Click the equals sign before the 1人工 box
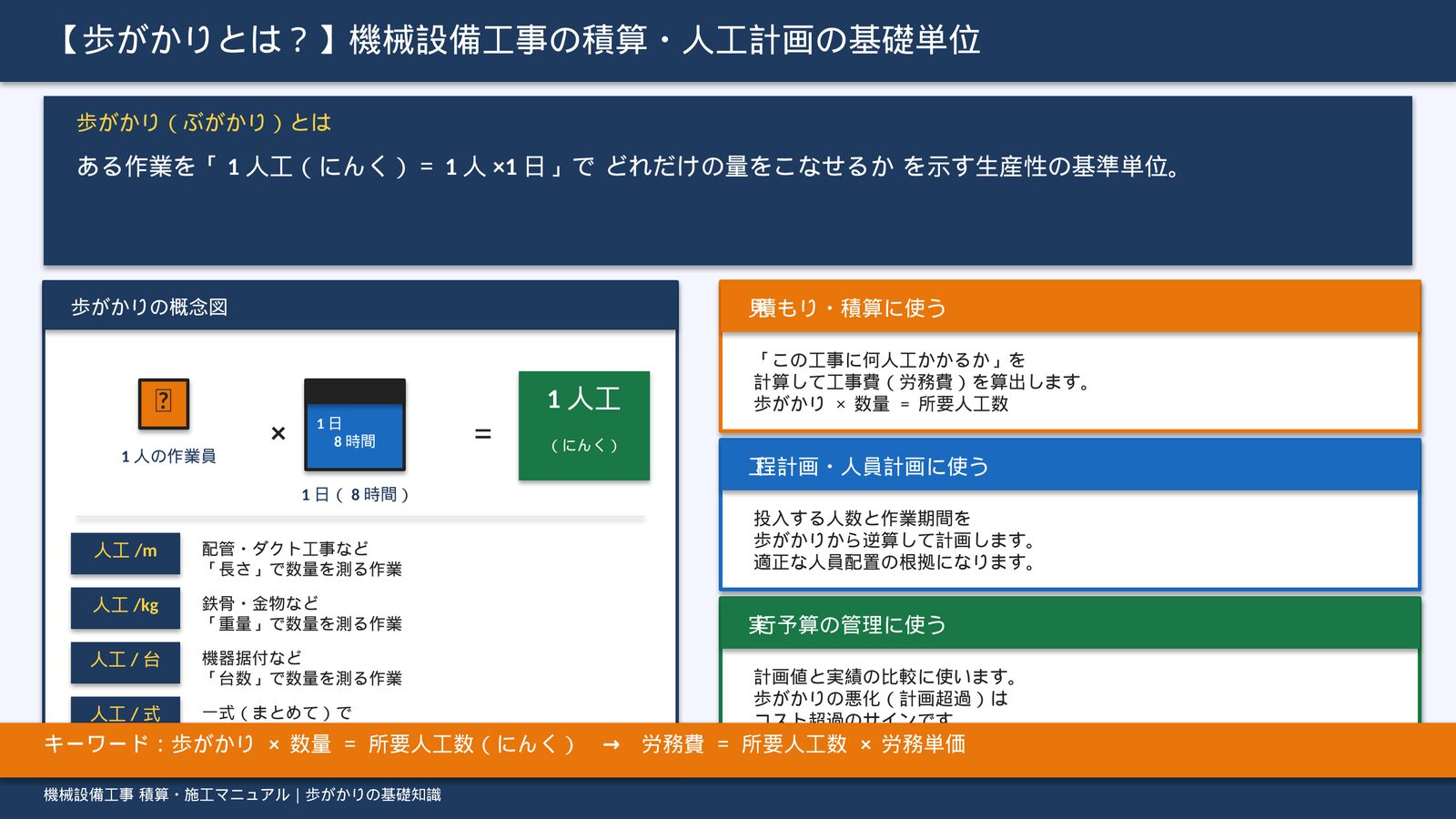The height and width of the screenshot is (819, 1456). (483, 435)
